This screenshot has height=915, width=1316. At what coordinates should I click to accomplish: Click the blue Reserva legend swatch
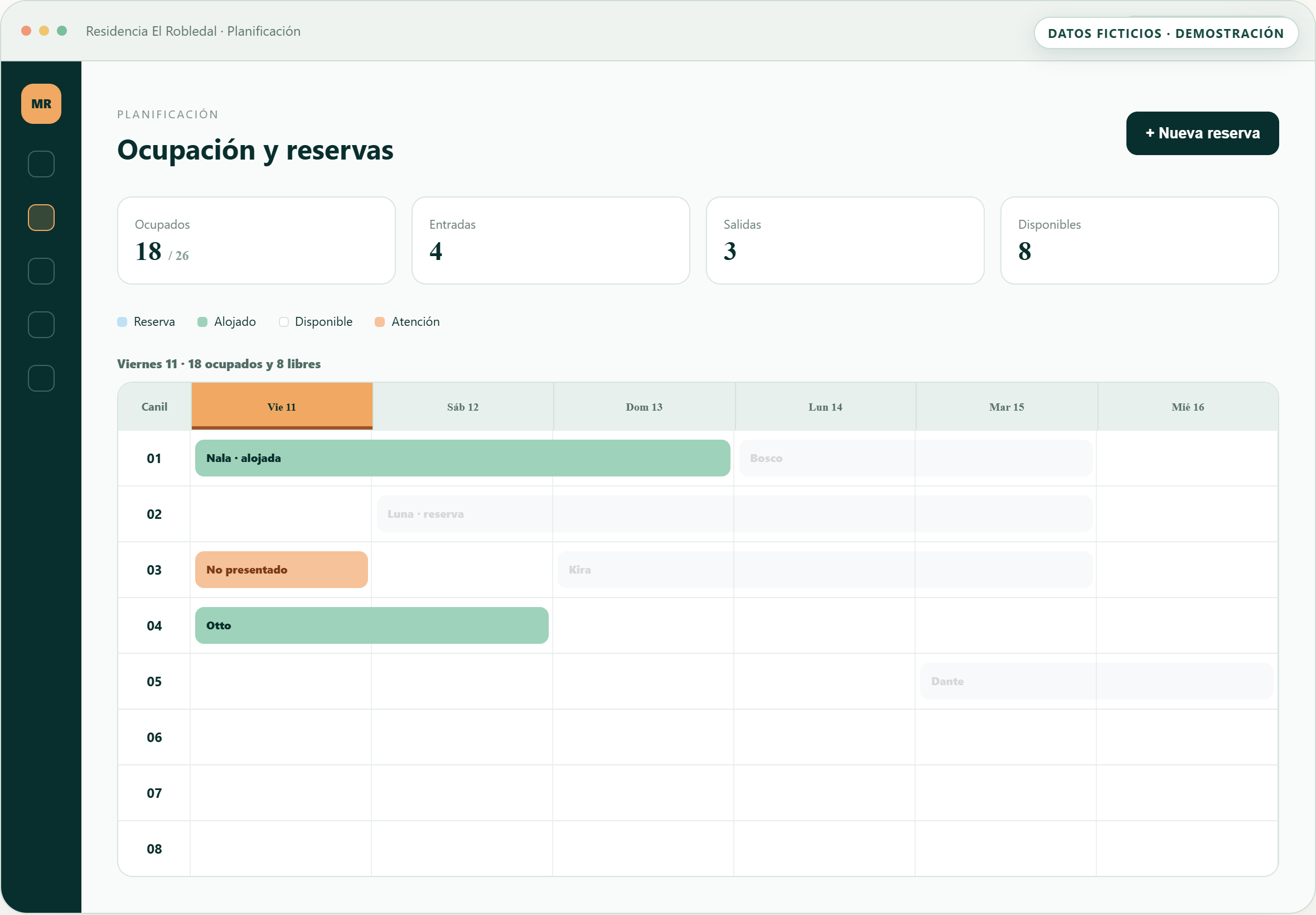[122, 322]
